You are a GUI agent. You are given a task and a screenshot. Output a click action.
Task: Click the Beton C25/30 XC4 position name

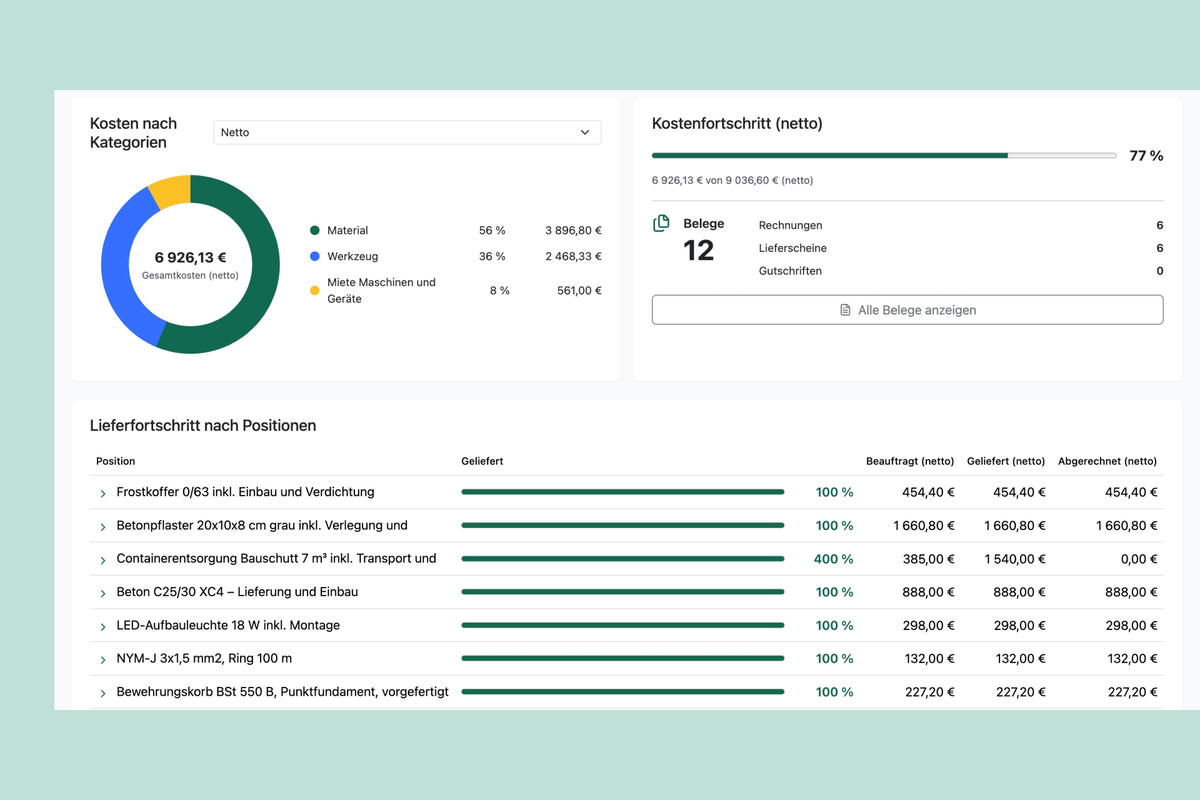coord(237,592)
